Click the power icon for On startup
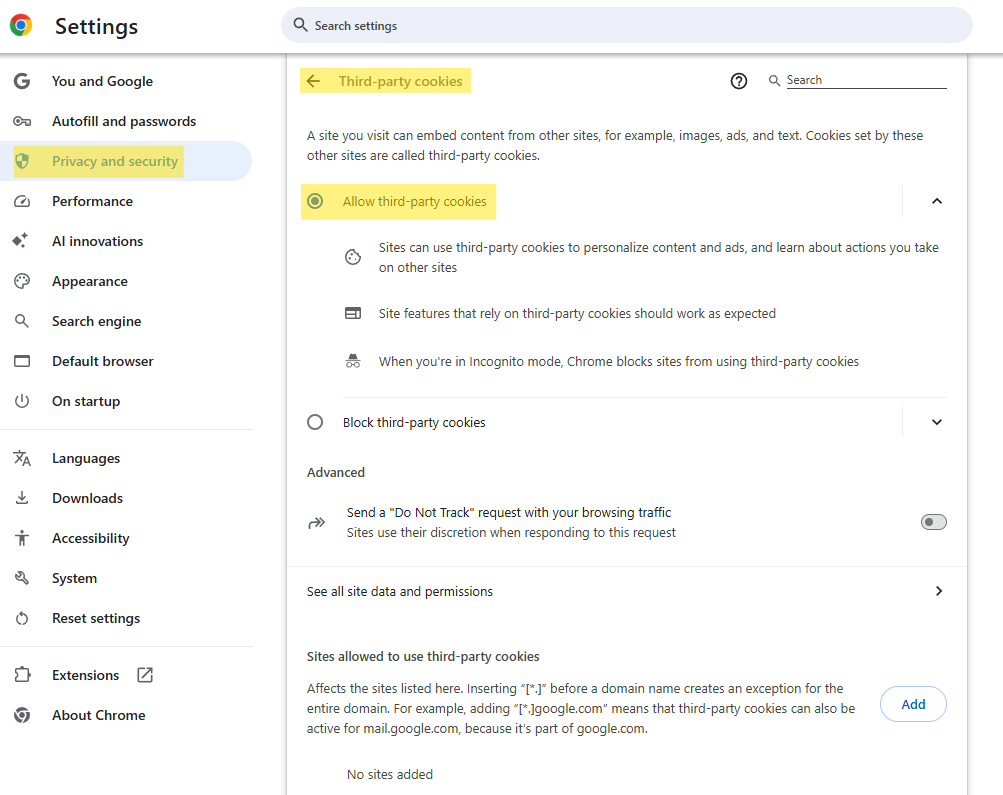This screenshot has height=795, width=1003. [22, 401]
